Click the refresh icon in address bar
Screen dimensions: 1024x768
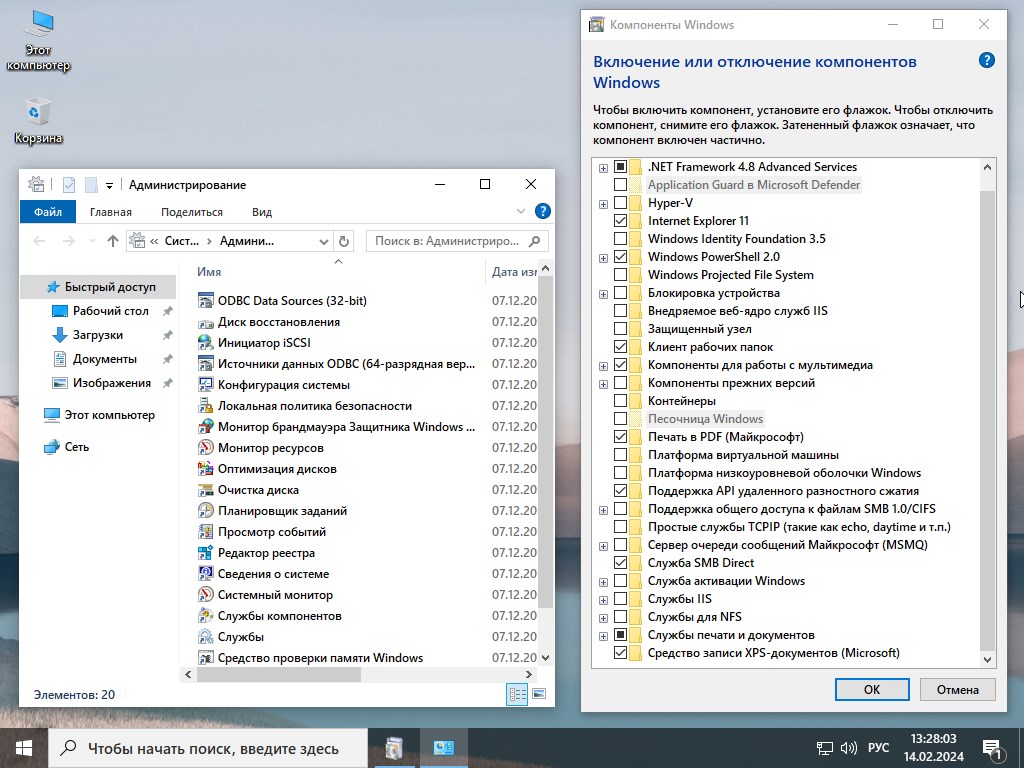pos(344,241)
